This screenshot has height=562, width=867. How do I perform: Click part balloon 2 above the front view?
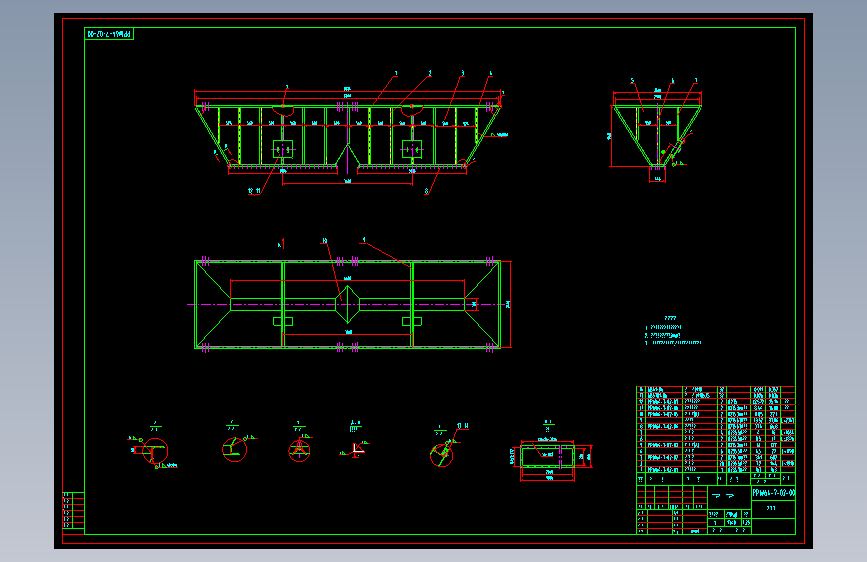(x=430, y=73)
